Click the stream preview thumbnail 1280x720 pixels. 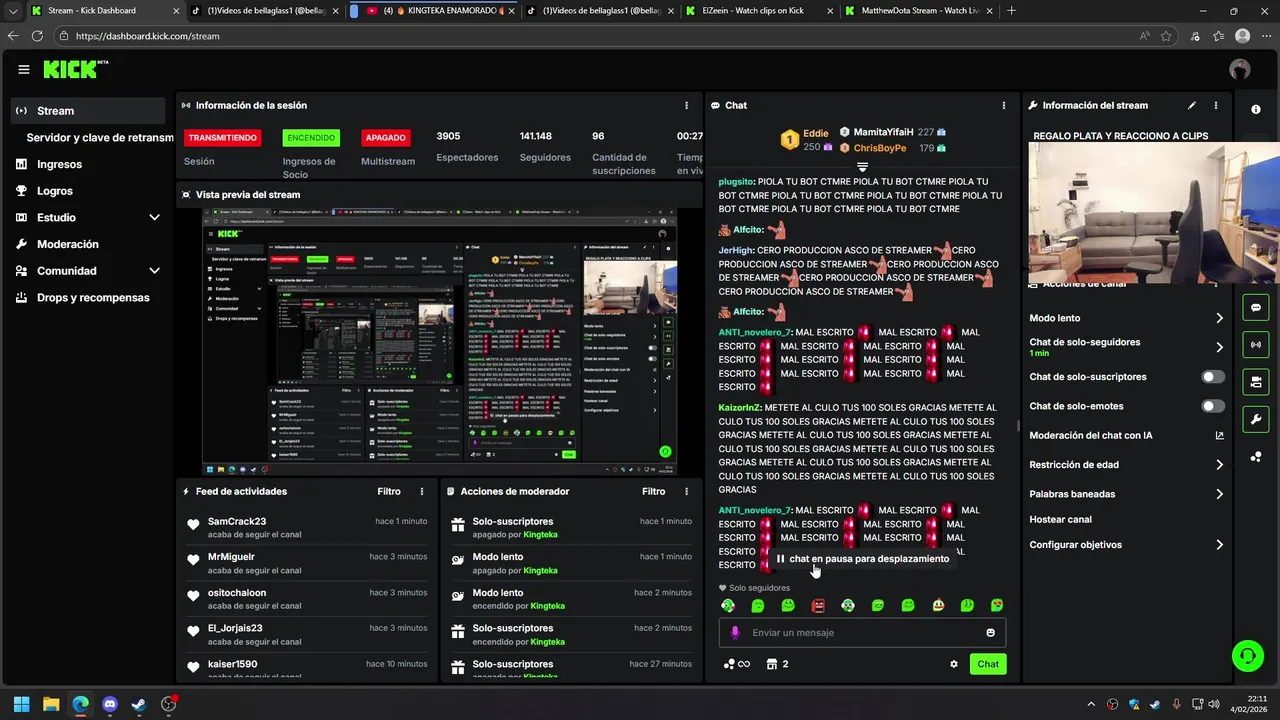[x=439, y=342]
